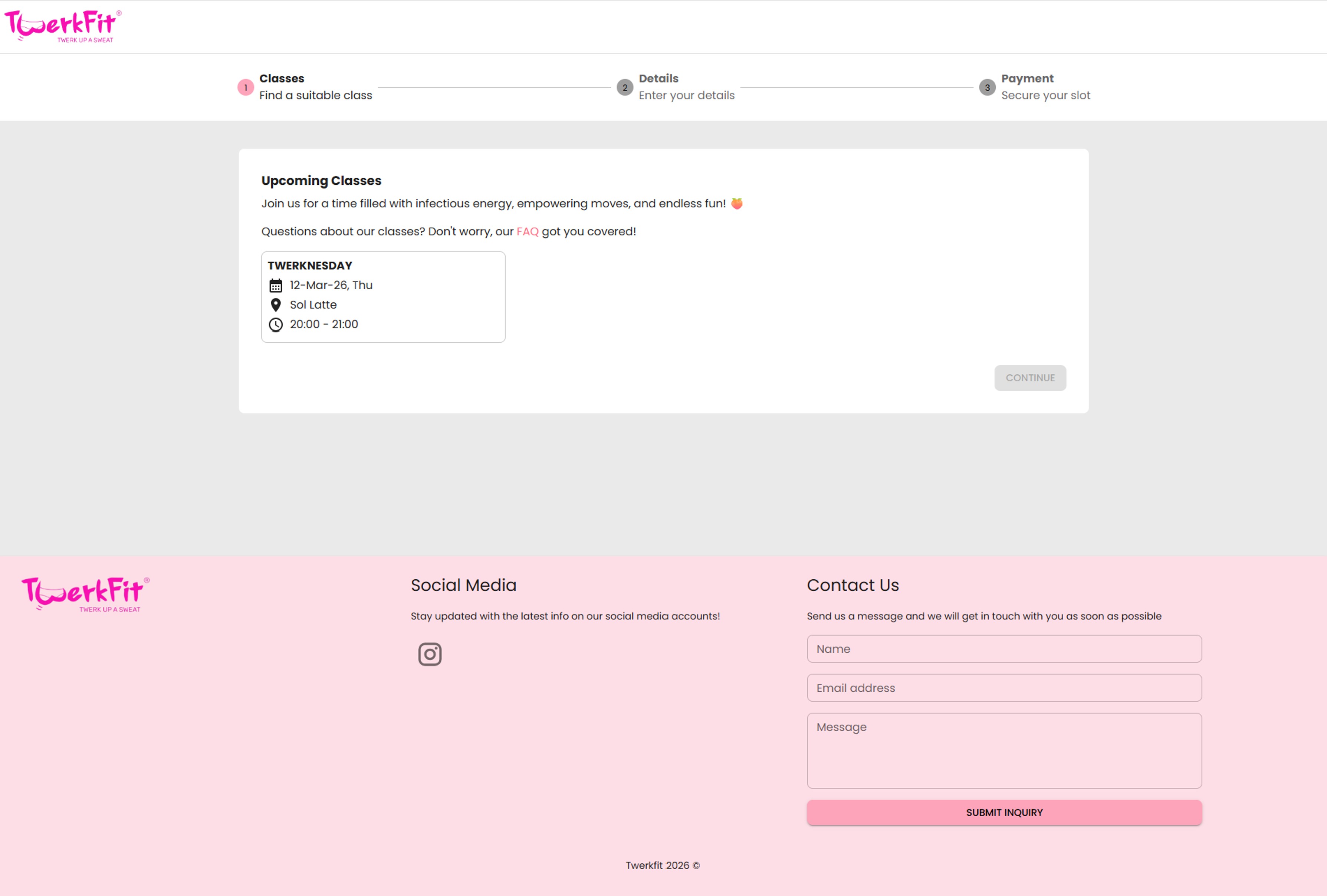Image resolution: width=1327 pixels, height=896 pixels.
Task: Click the clock icon beside 20:00 - 21:00
Action: coord(276,325)
